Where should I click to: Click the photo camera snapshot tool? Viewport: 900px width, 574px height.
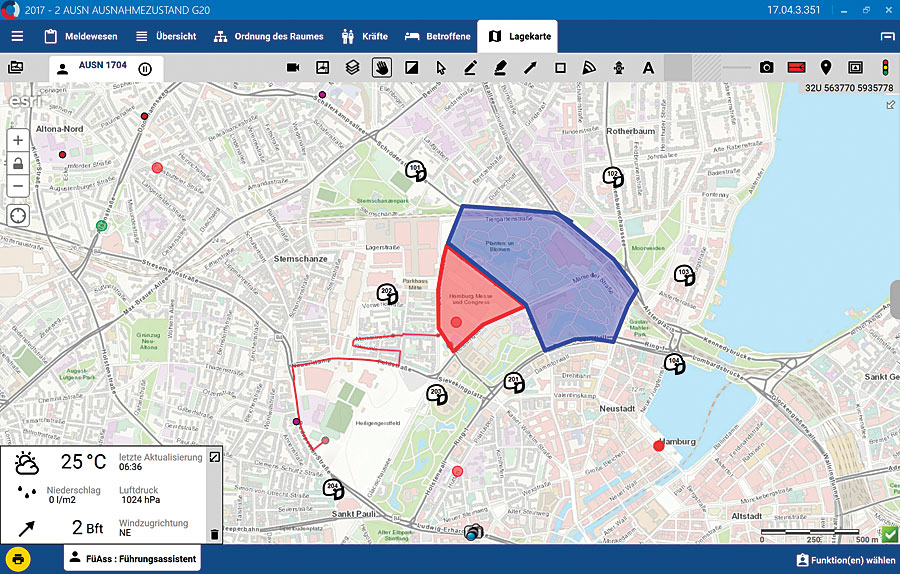point(766,68)
